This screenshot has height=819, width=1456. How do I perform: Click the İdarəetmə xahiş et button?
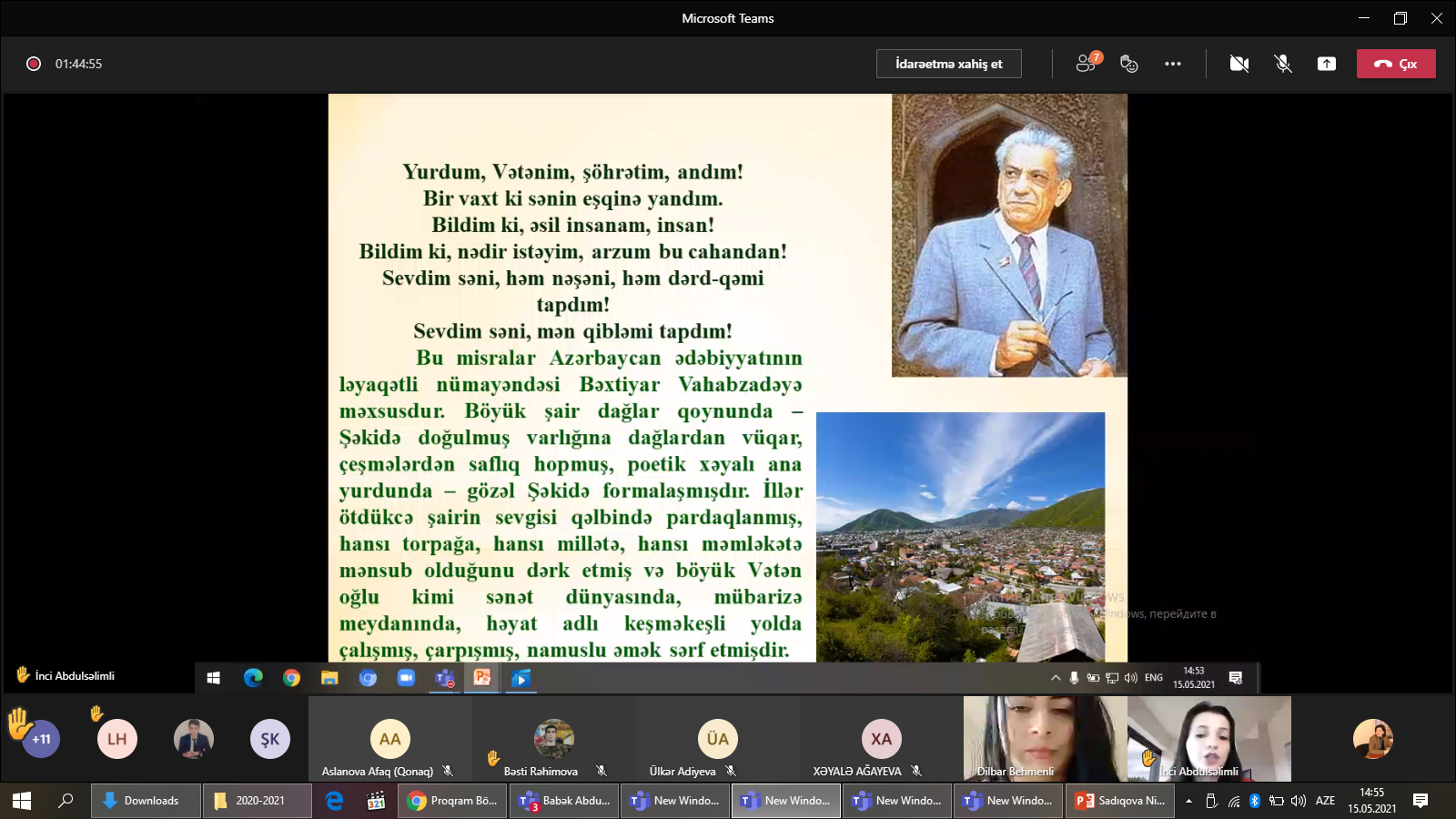(x=948, y=64)
